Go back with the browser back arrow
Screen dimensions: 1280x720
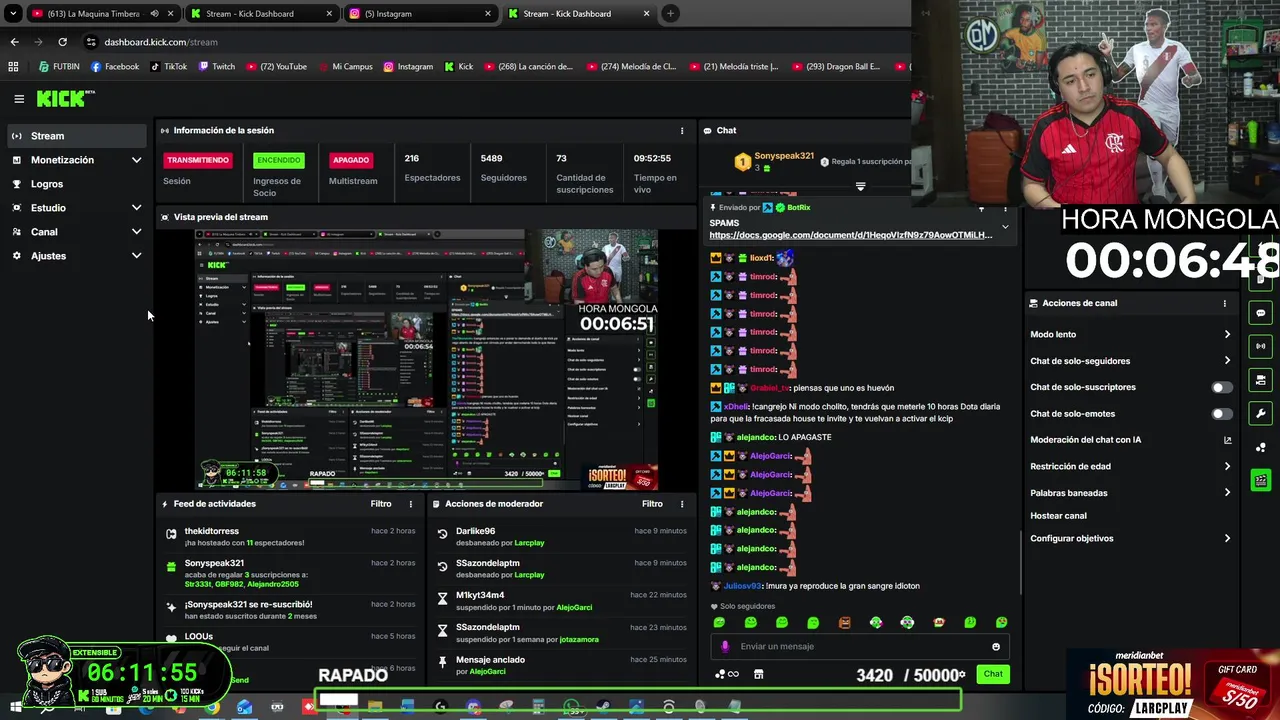tap(14, 42)
